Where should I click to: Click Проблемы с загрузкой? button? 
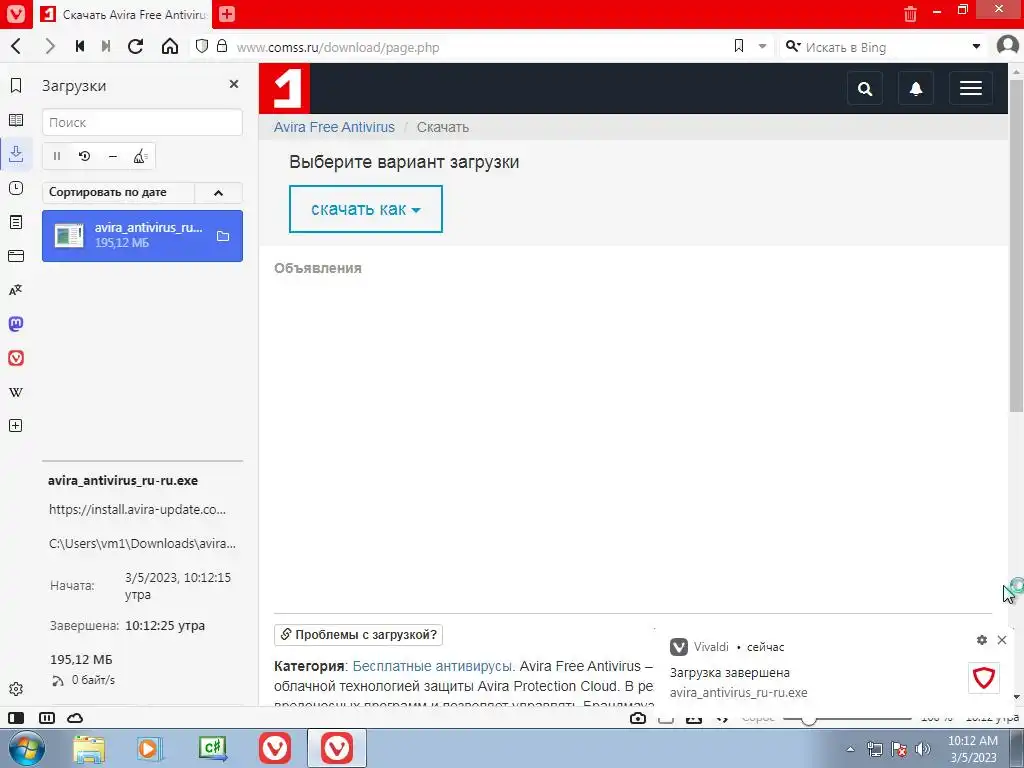359,635
